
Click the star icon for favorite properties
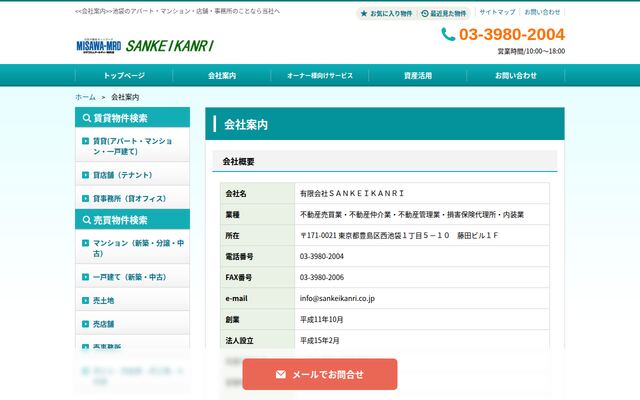click(x=364, y=13)
